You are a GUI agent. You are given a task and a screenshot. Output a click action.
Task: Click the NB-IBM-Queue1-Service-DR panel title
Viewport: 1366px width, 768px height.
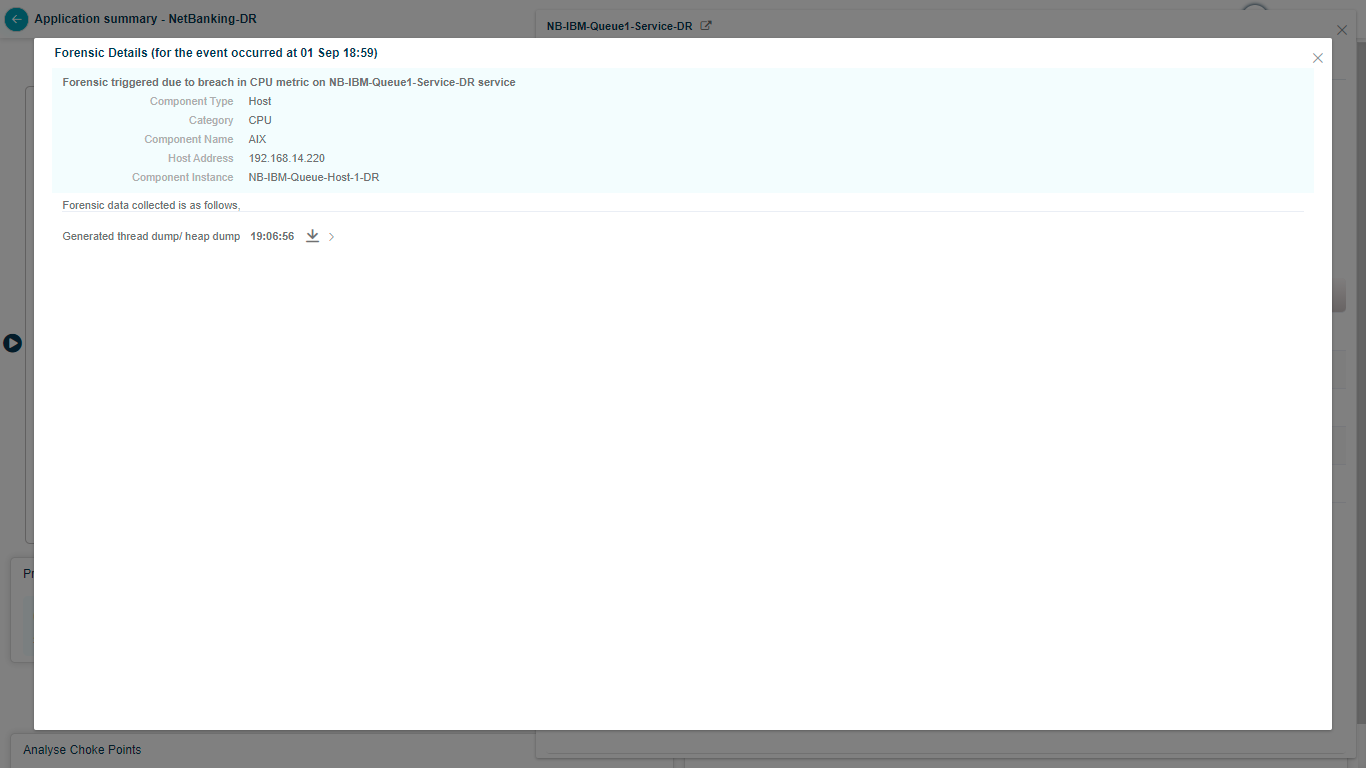pyautogui.click(x=619, y=26)
